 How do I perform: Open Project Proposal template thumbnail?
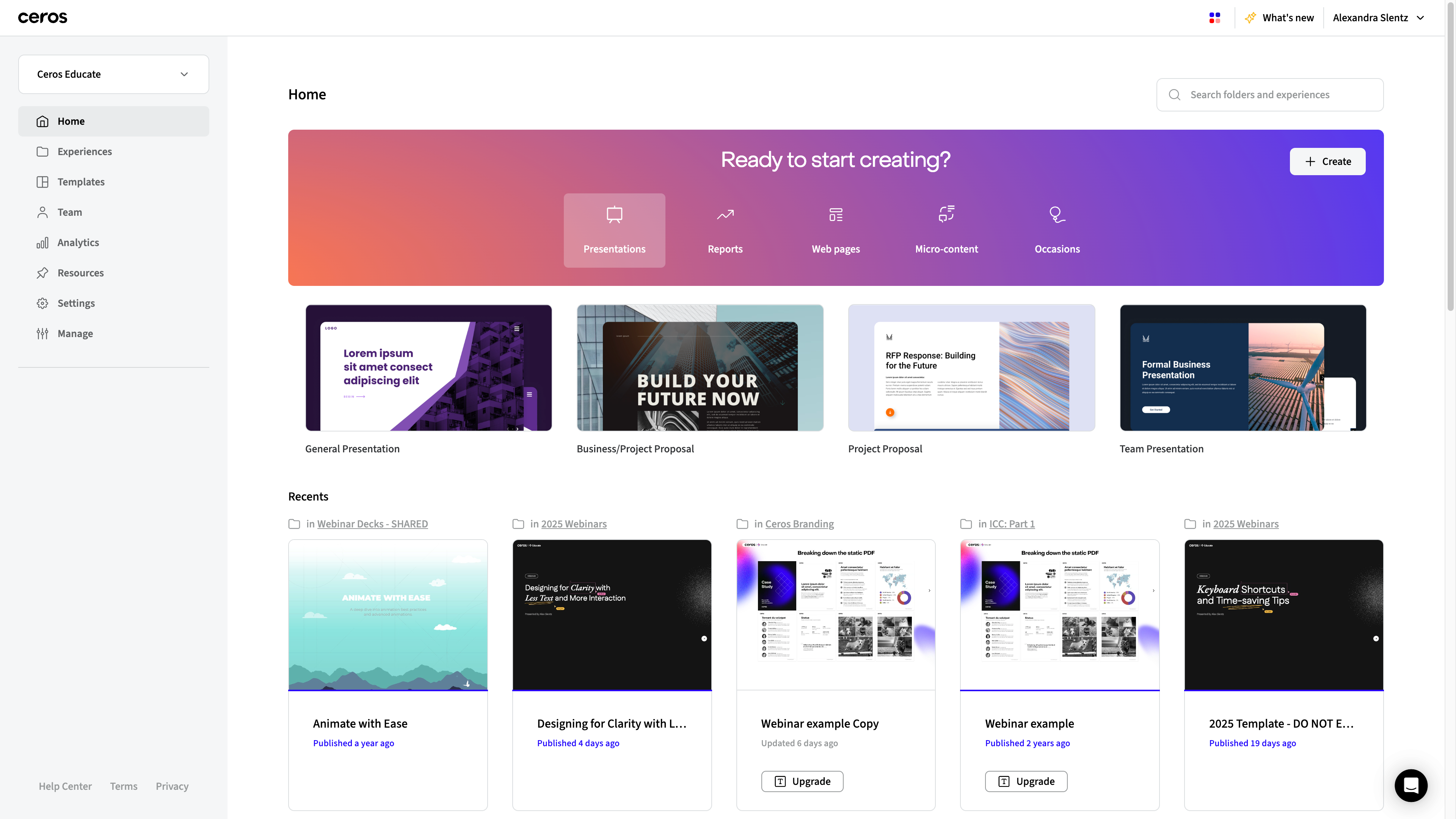pos(971,368)
